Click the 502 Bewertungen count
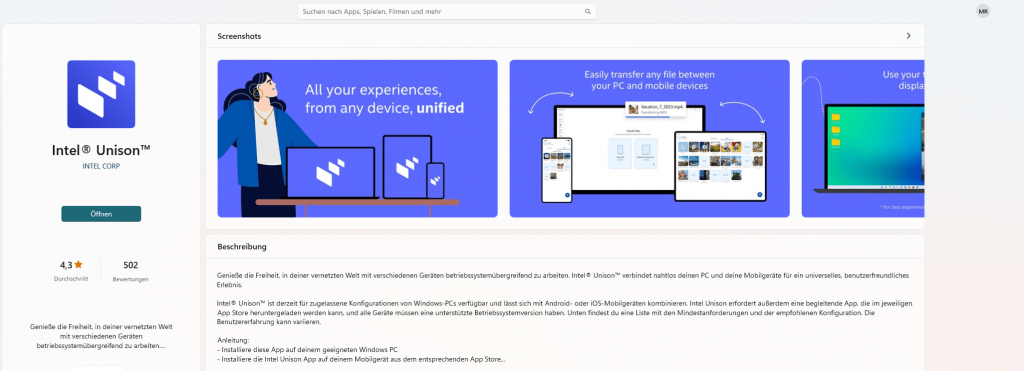 (x=131, y=265)
